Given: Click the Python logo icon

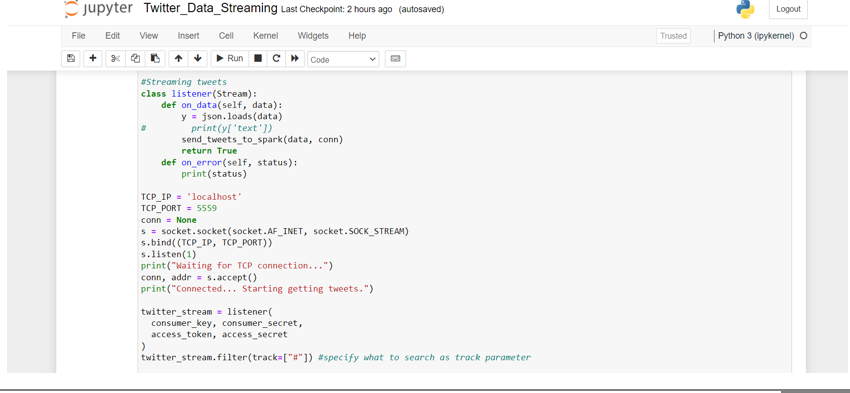Looking at the screenshot, I should click(x=745, y=9).
